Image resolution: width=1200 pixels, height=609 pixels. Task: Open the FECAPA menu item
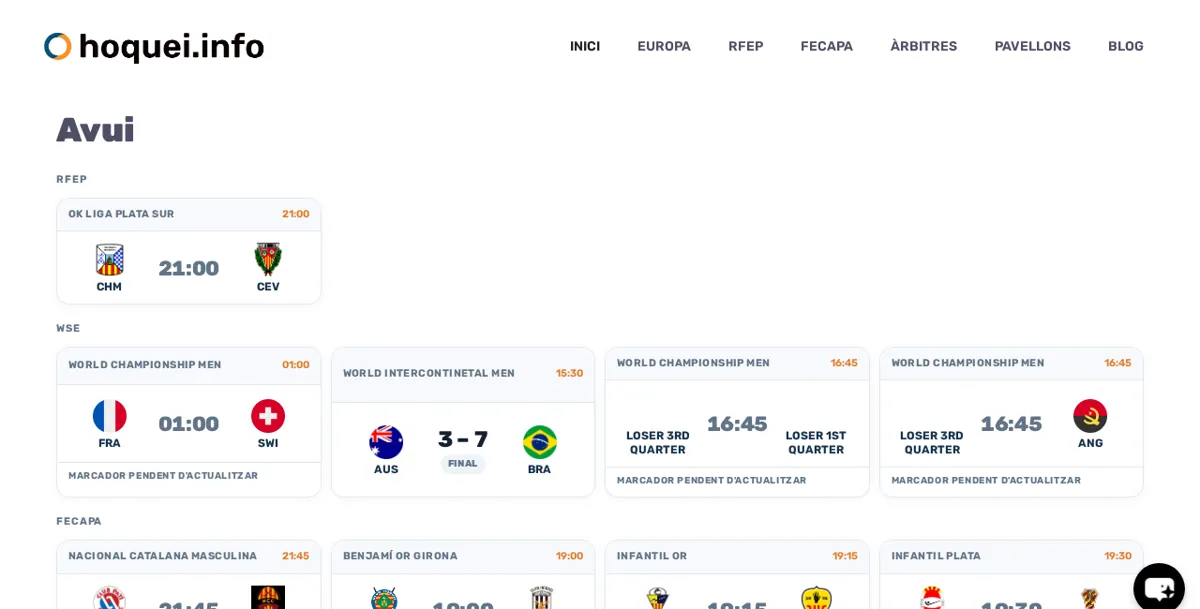point(827,46)
